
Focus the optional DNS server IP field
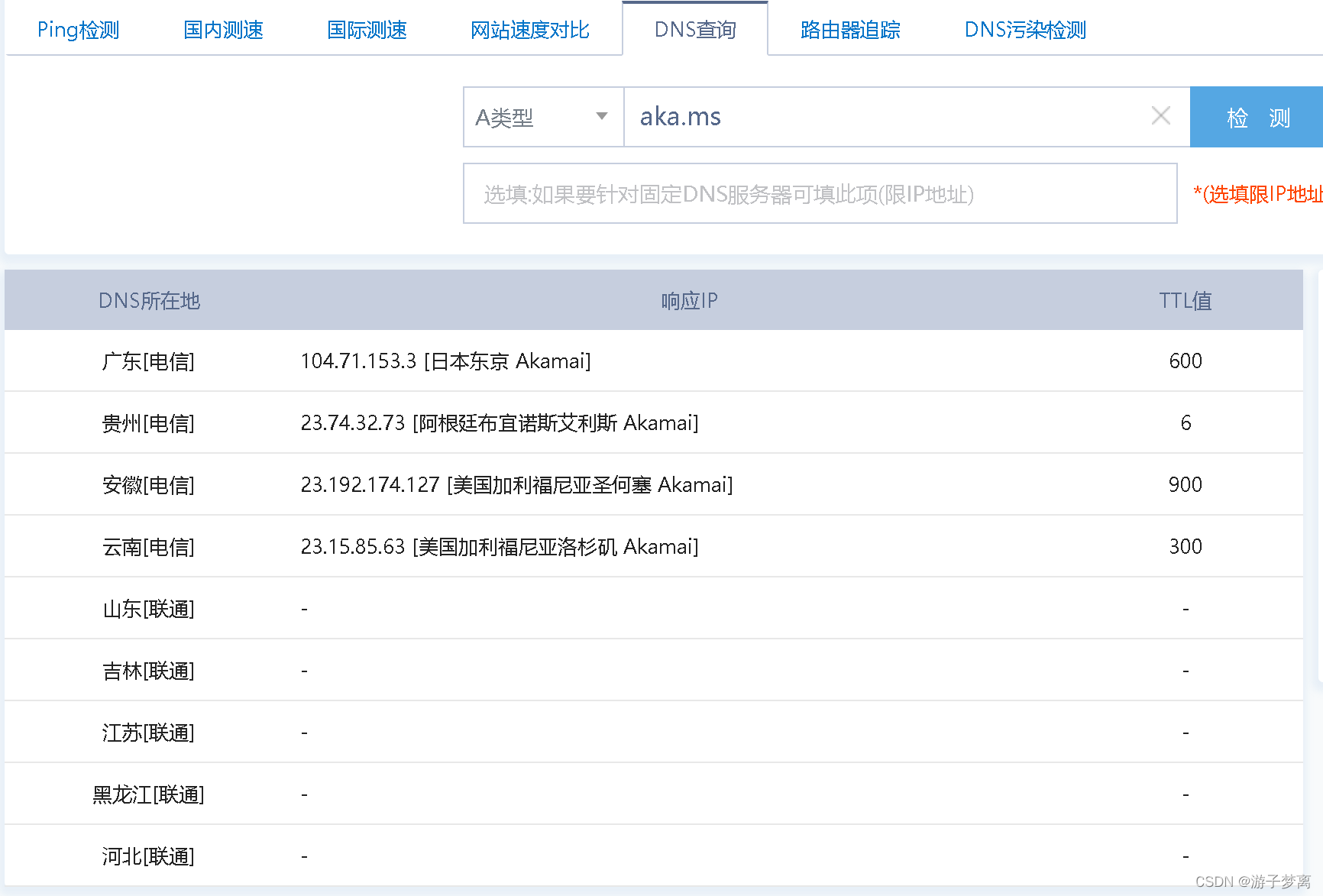click(x=820, y=193)
